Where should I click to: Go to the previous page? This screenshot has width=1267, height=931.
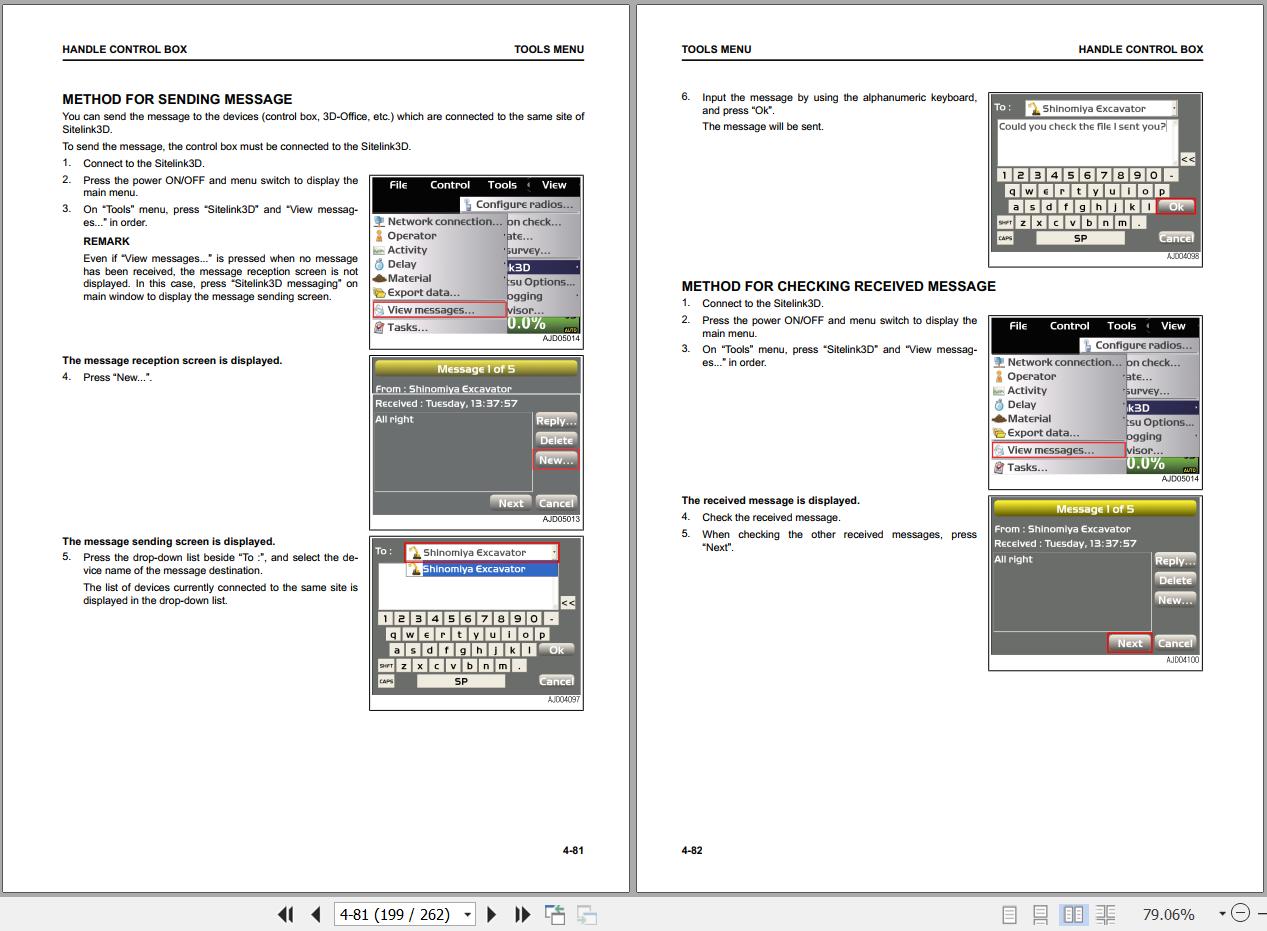316,914
